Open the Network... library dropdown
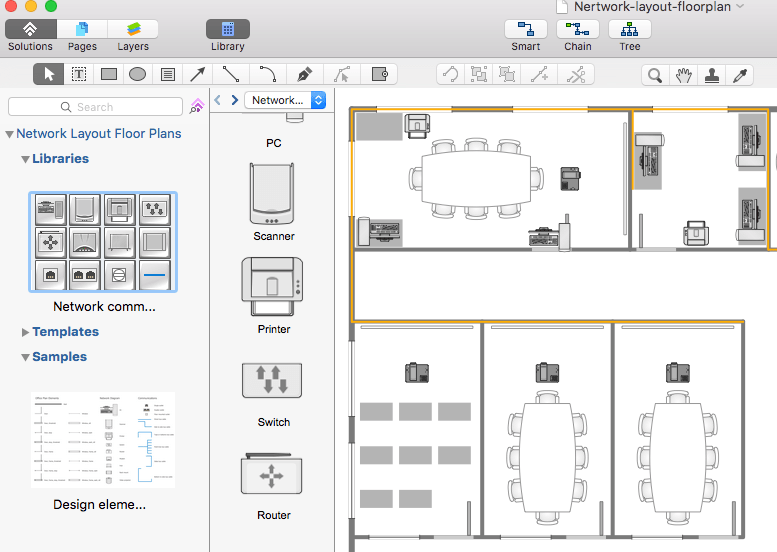 tap(285, 100)
